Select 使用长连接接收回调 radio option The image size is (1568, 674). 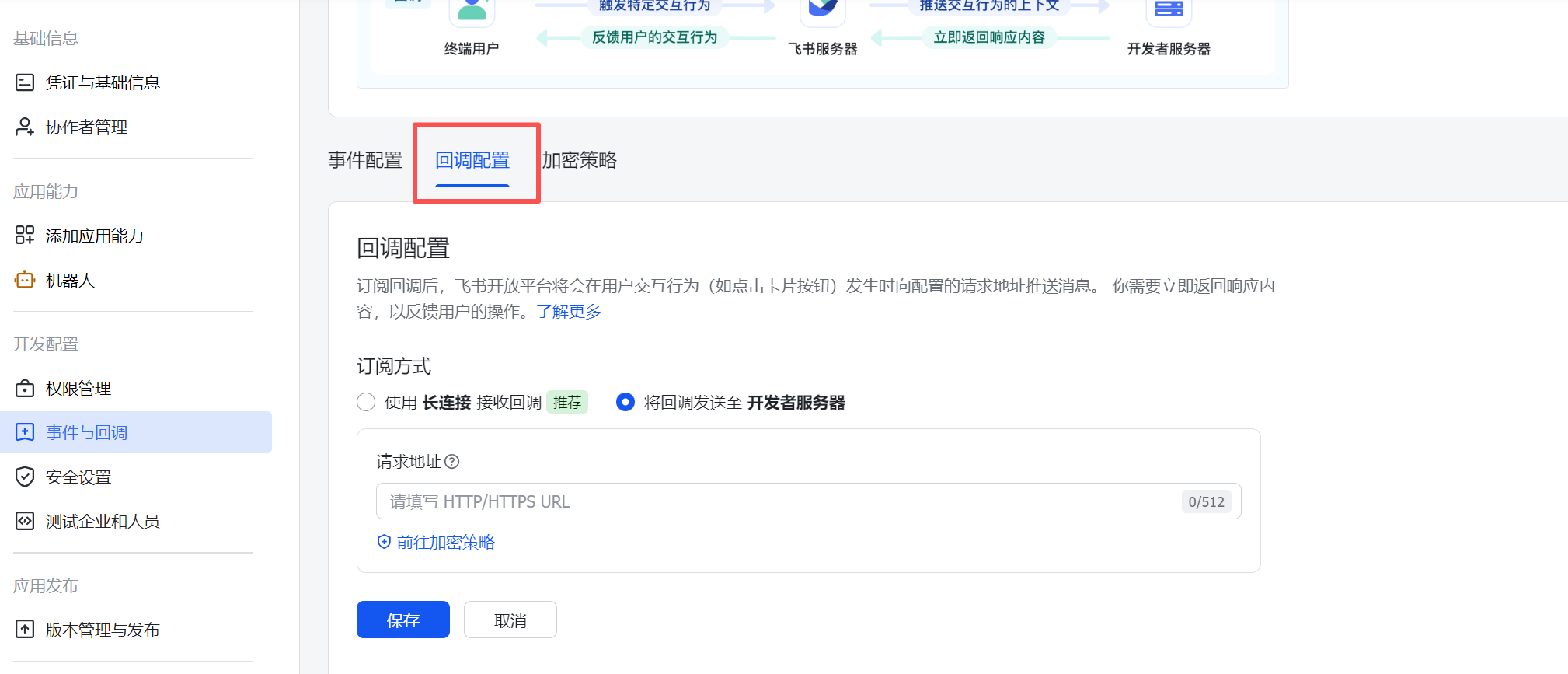pos(366,402)
